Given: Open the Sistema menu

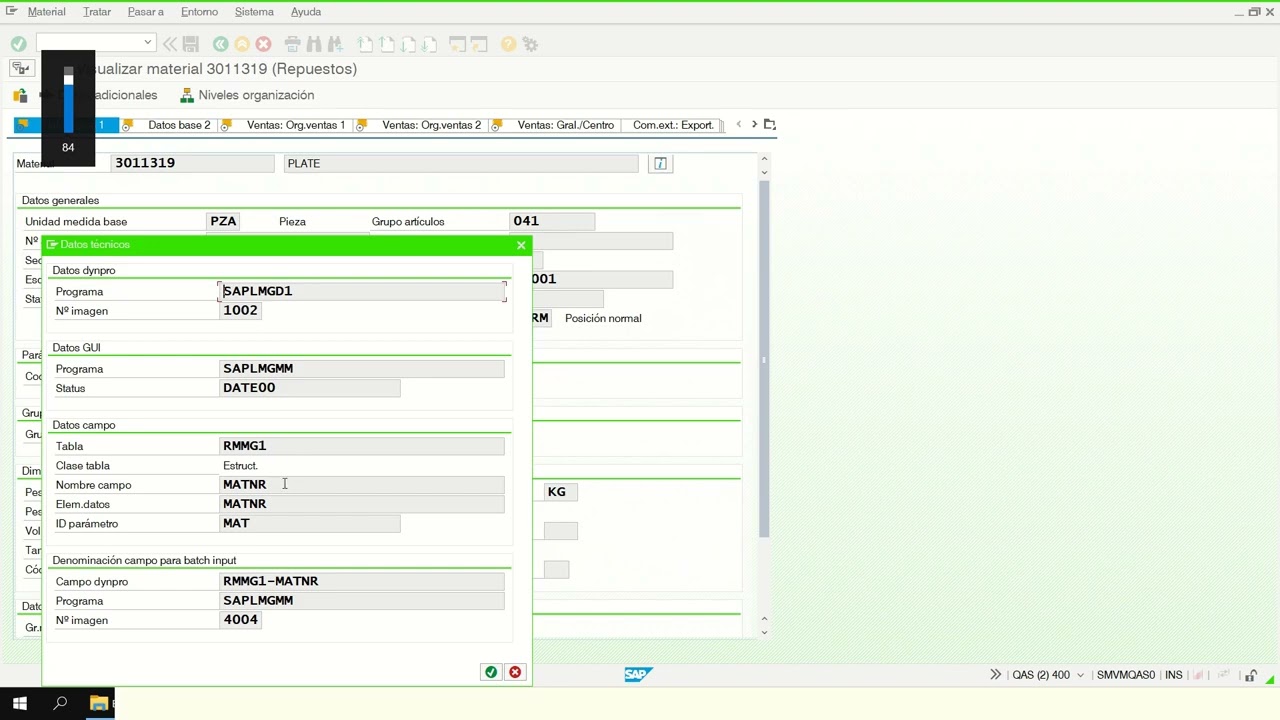Looking at the screenshot, I should point(254,12).
